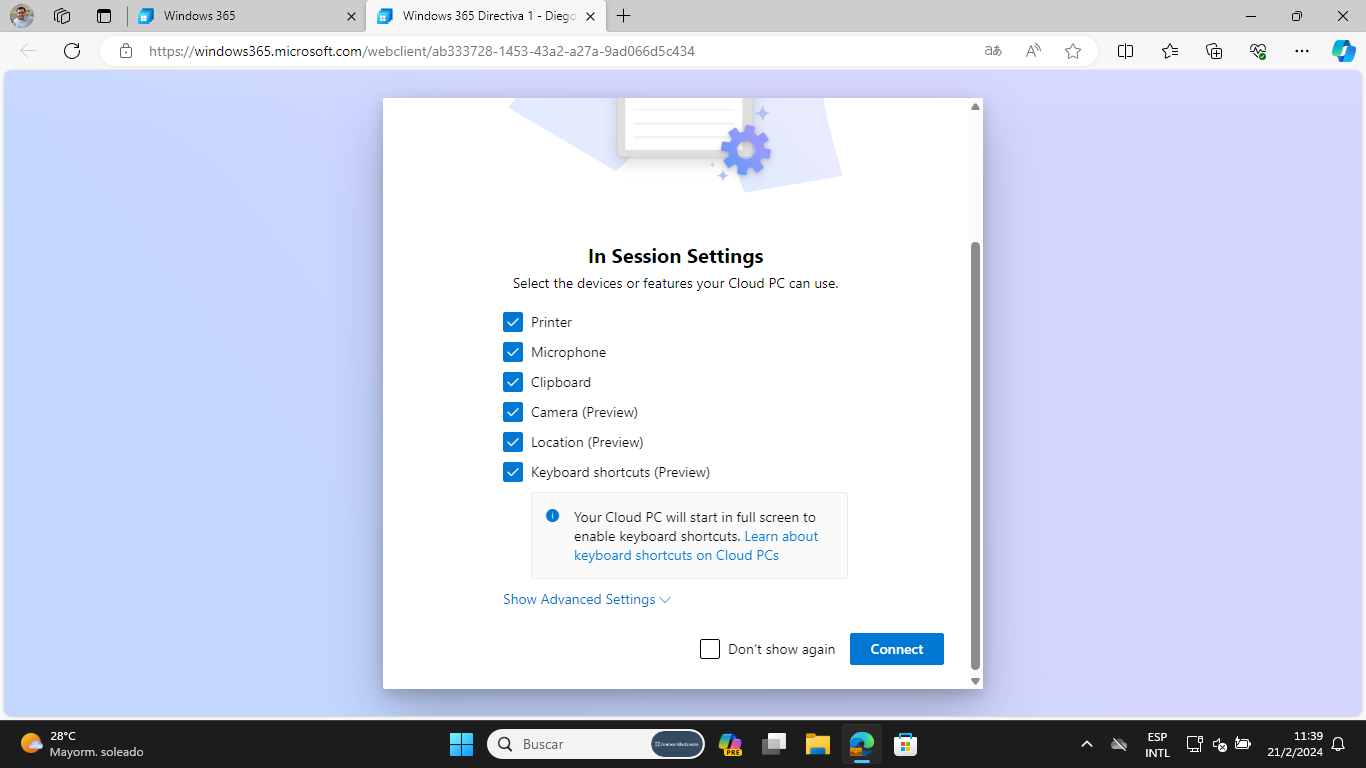The image size is (1366, 768).
Task: Open Task View on taskbar
Action: [x=774, y=744]
